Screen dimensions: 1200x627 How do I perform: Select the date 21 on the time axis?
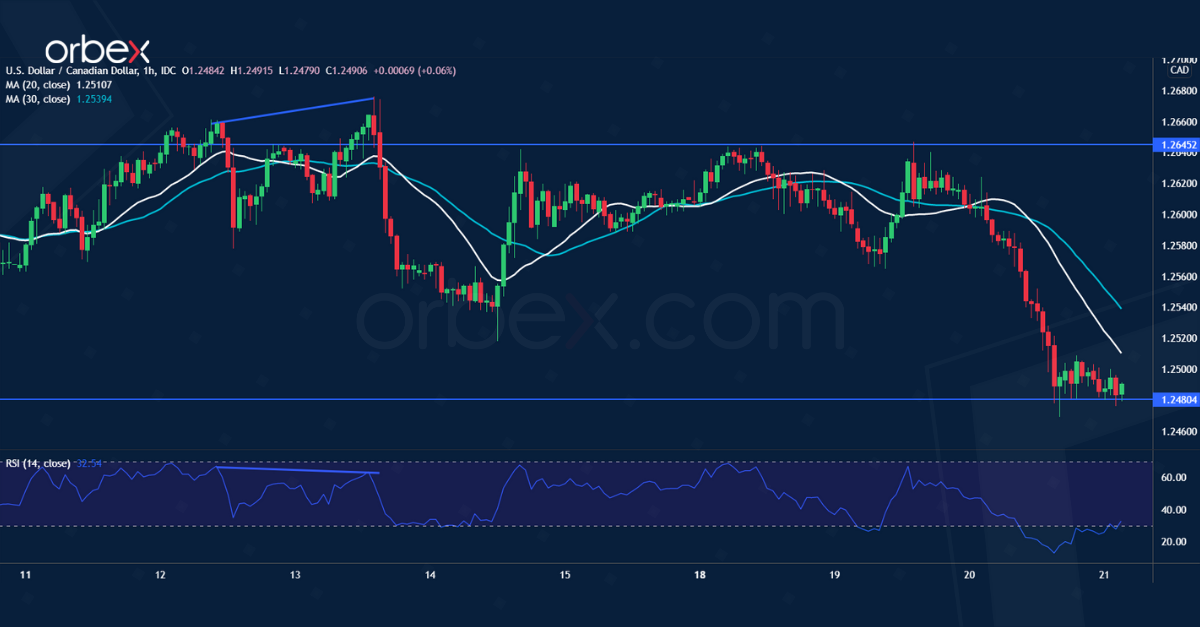tap(1104, 576)
